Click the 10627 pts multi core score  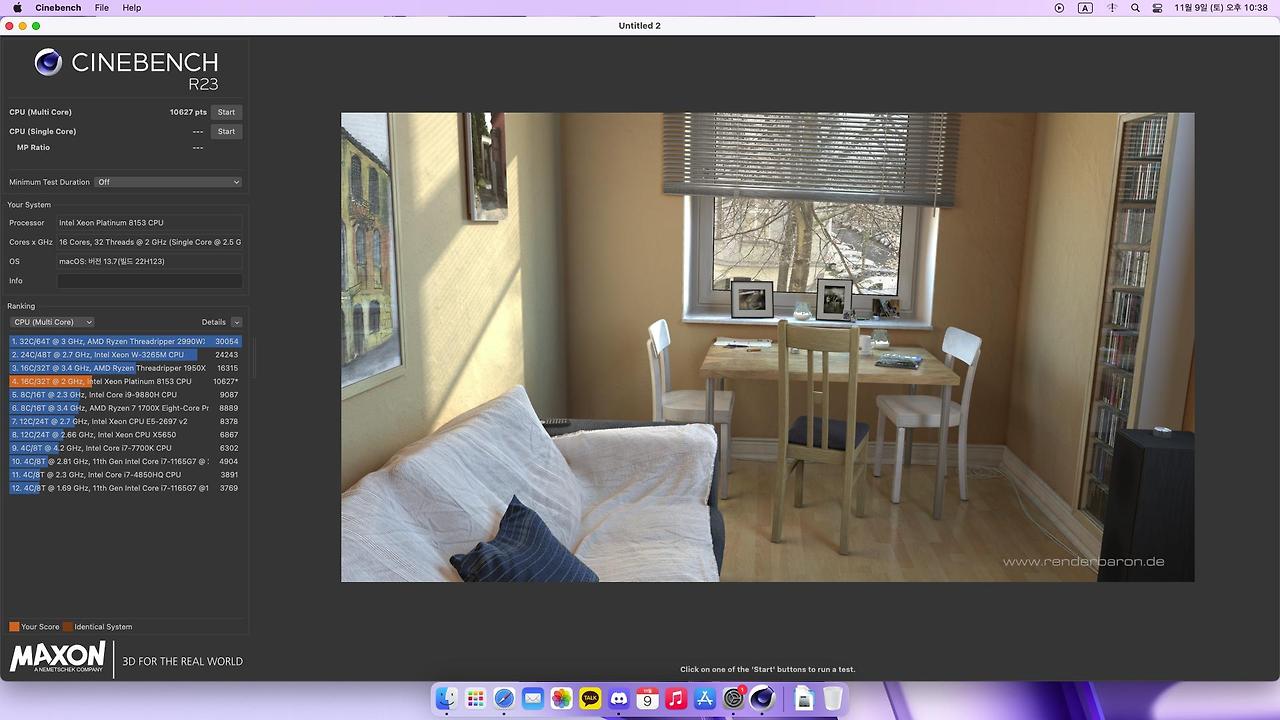(x=188, y=112)
